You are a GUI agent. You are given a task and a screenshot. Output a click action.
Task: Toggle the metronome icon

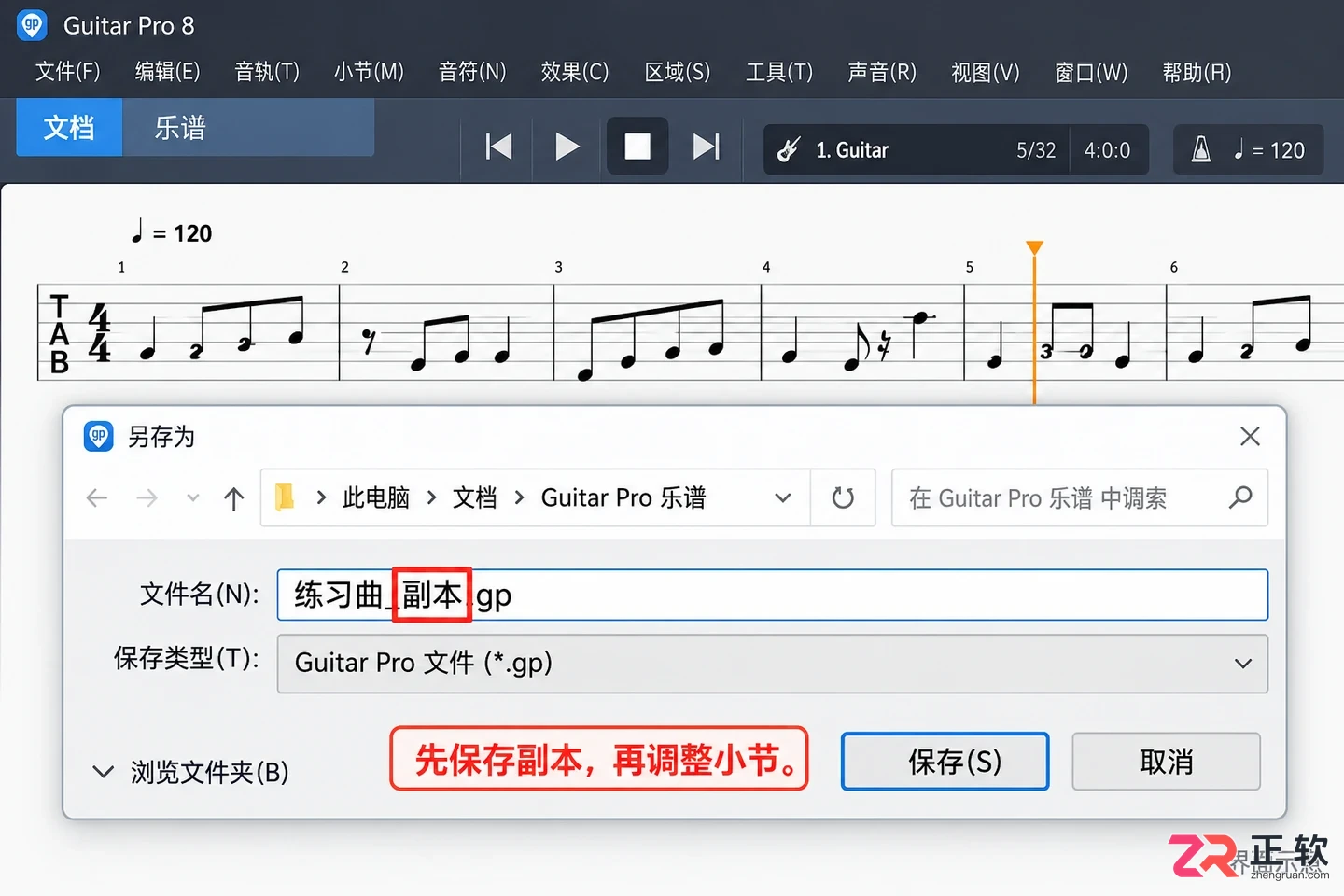click(1201, 149)
